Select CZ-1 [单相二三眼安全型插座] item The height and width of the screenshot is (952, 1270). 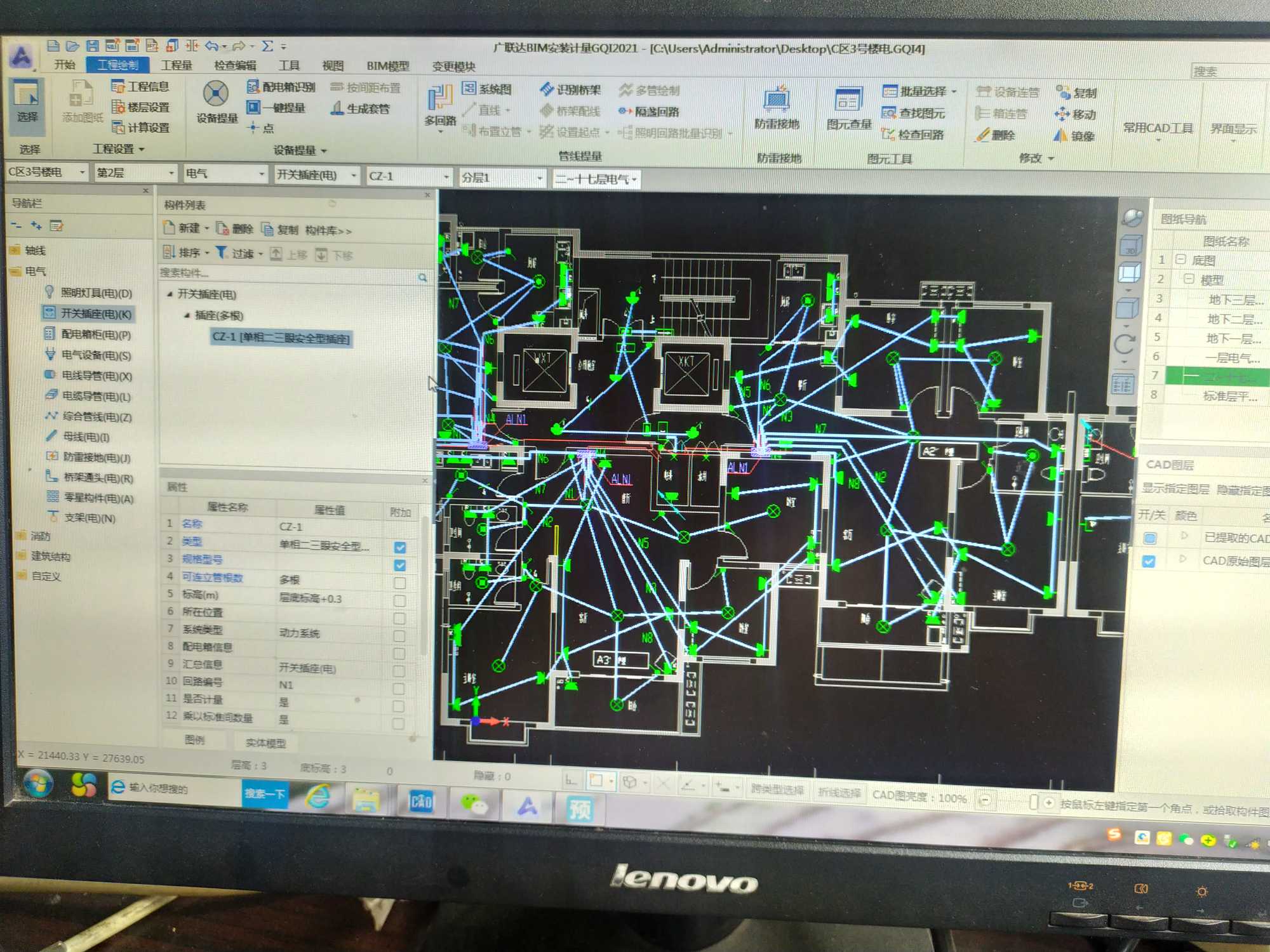tap(280, 337)
